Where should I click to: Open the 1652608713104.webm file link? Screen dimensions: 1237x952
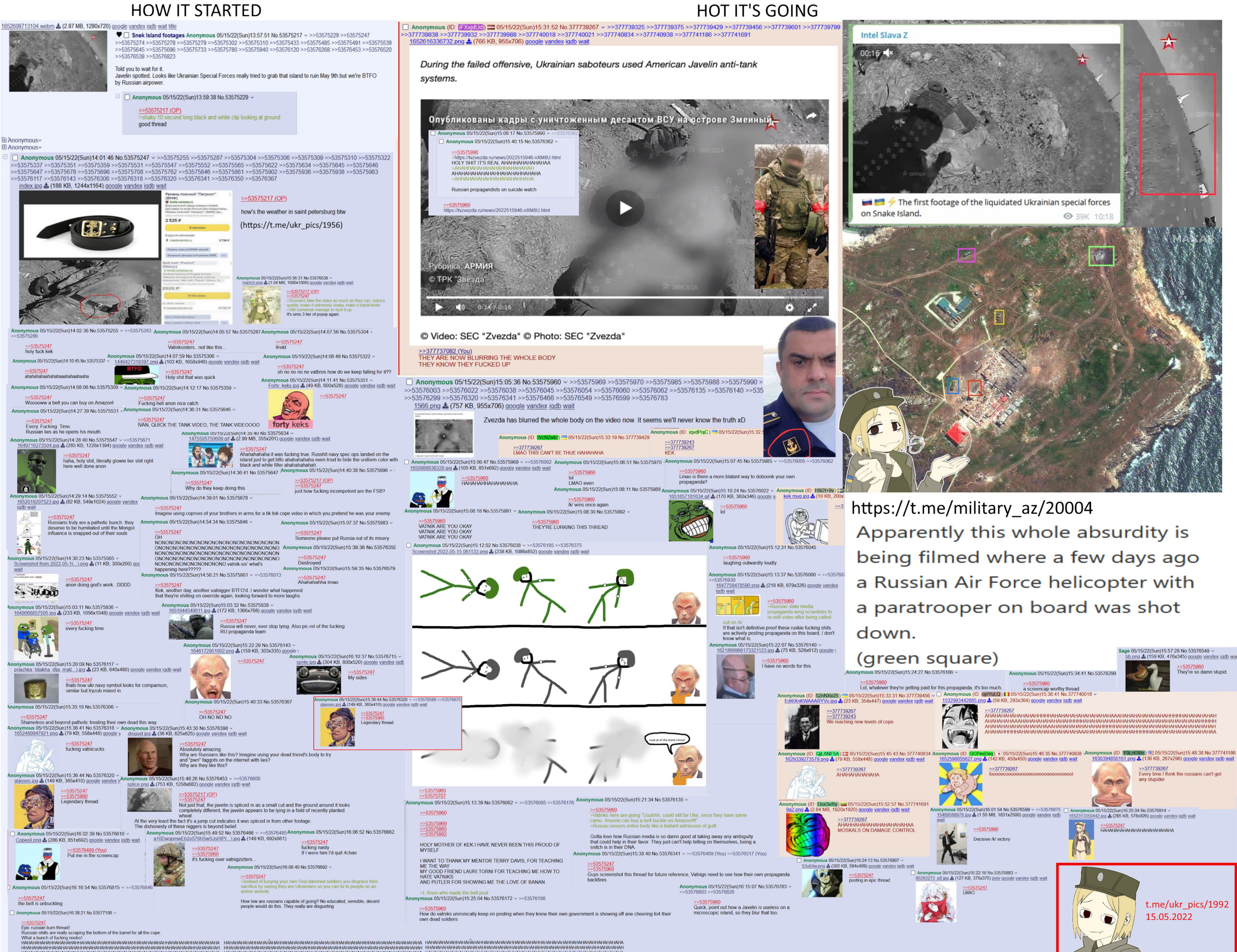click(x=27, y=26)
